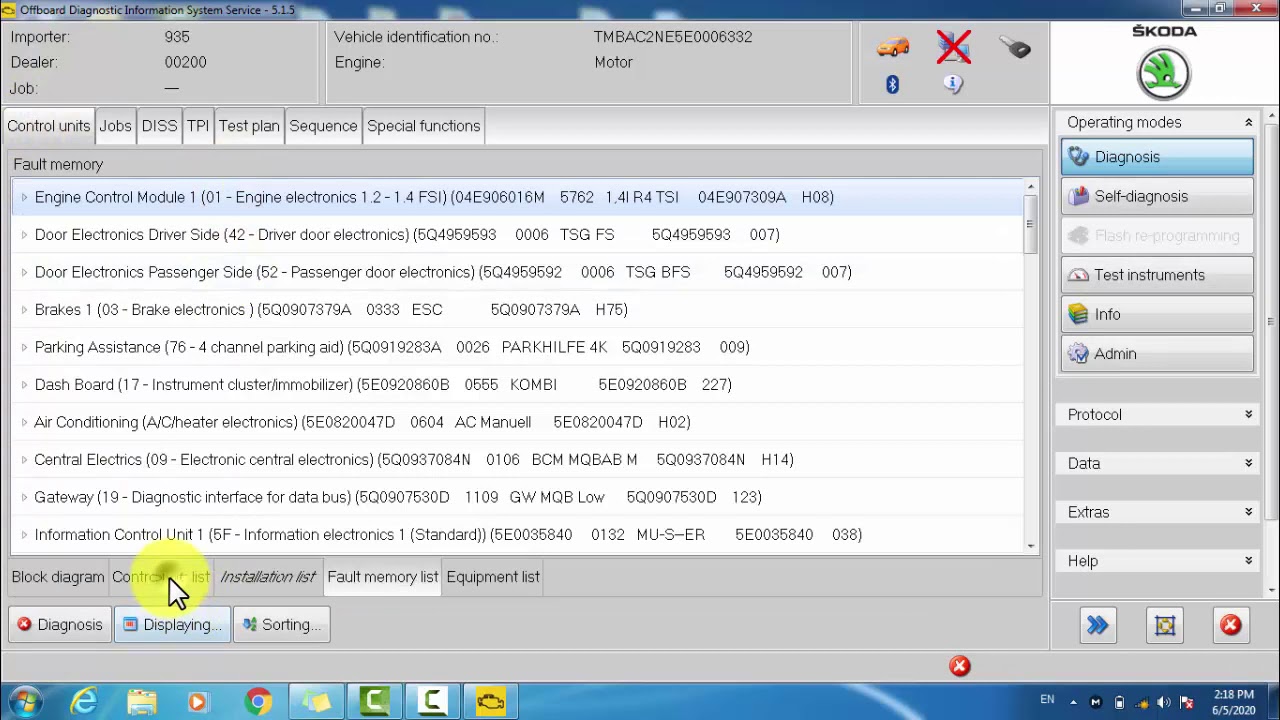The width and height of the screenshot is (1280, 720).
Task: Click the orange vehicle status icon
Action: click(x=893, y=47)
